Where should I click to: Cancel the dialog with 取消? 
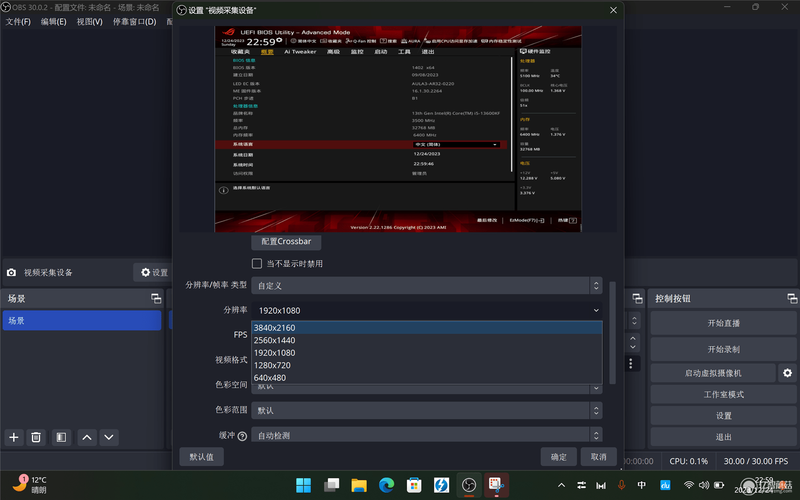[x=598, y=457]
